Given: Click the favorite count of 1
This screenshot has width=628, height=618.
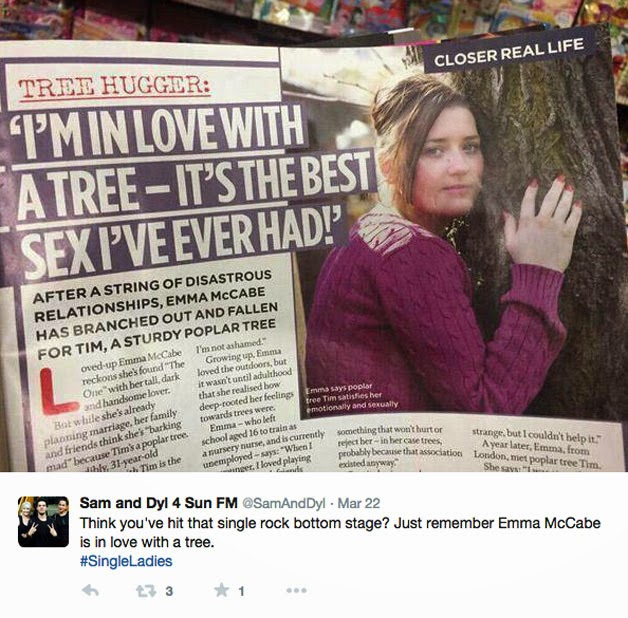Looking at the screenshot, I should (x=241, y=591).
